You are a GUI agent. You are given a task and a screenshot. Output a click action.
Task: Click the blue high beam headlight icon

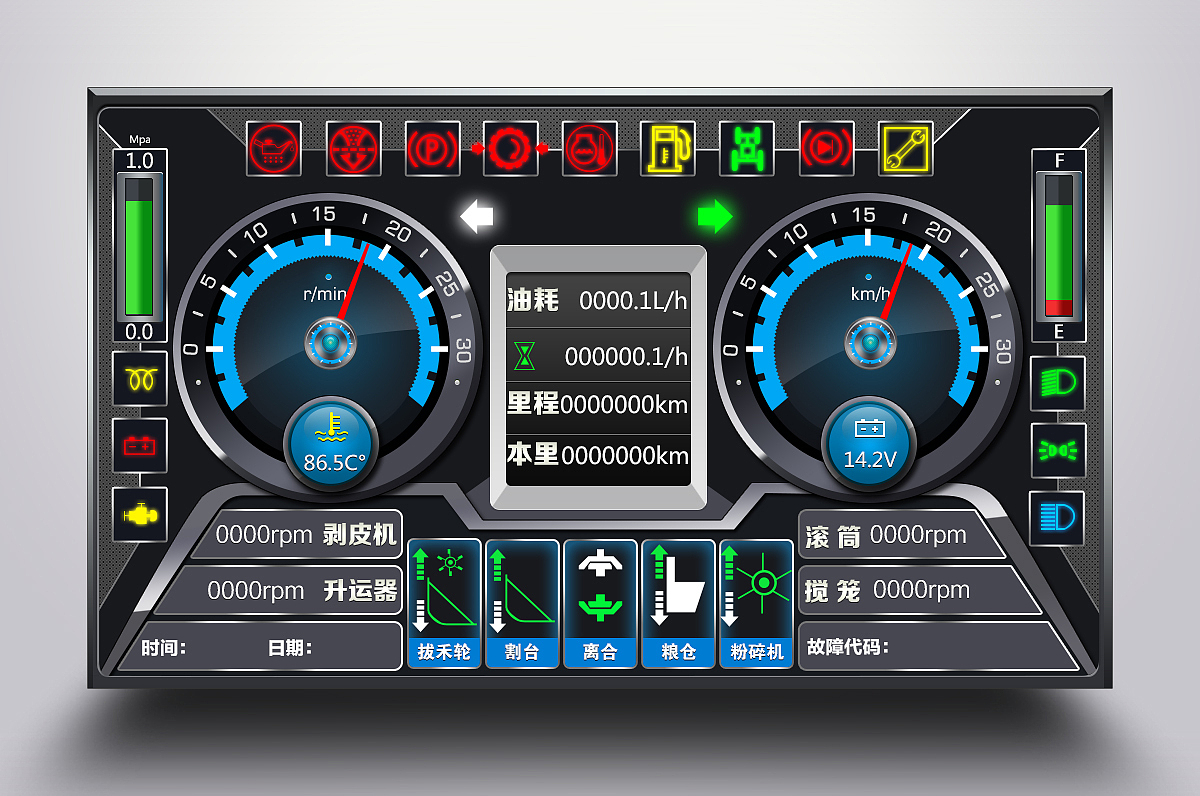(1058, 518)
